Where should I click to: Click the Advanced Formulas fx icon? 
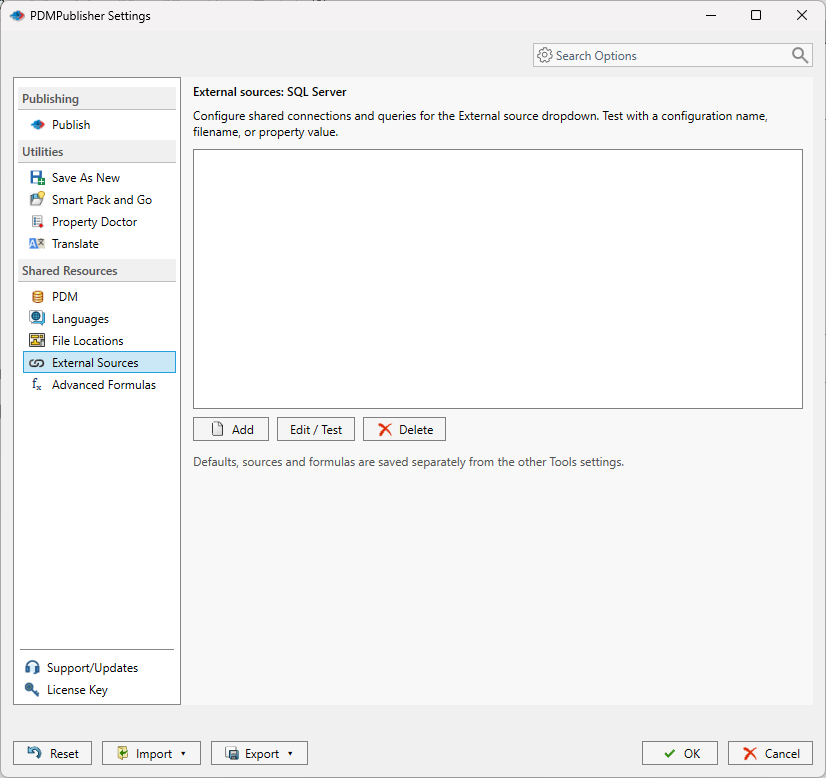[36, 385]
